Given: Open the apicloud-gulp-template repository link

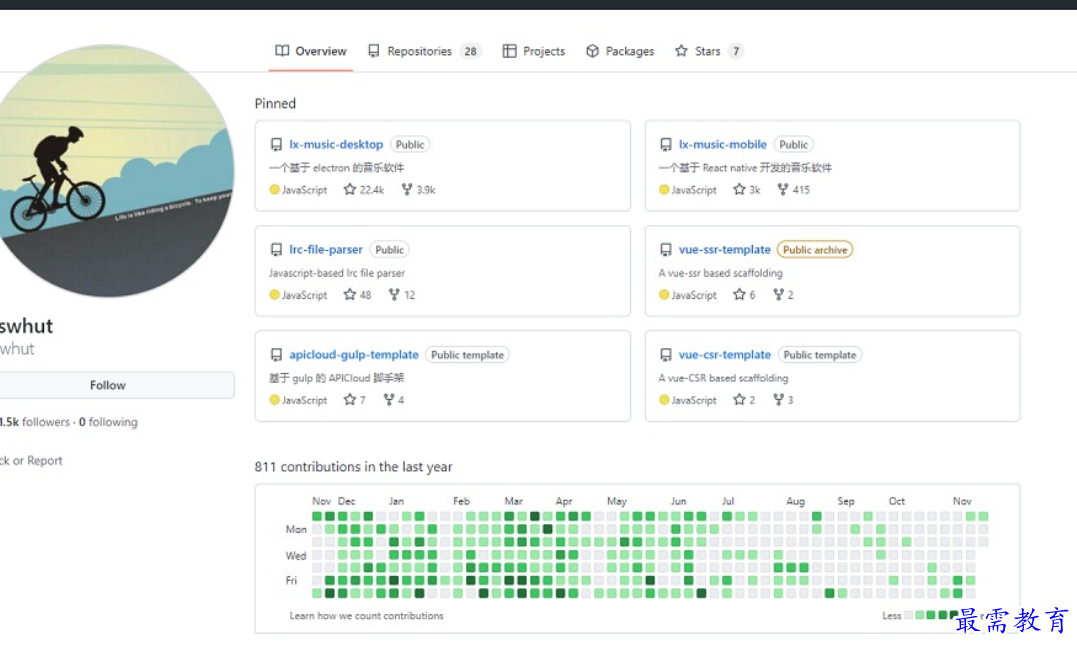Looking at the screenshot, I should pyautogui.click(x=354, y=355).
